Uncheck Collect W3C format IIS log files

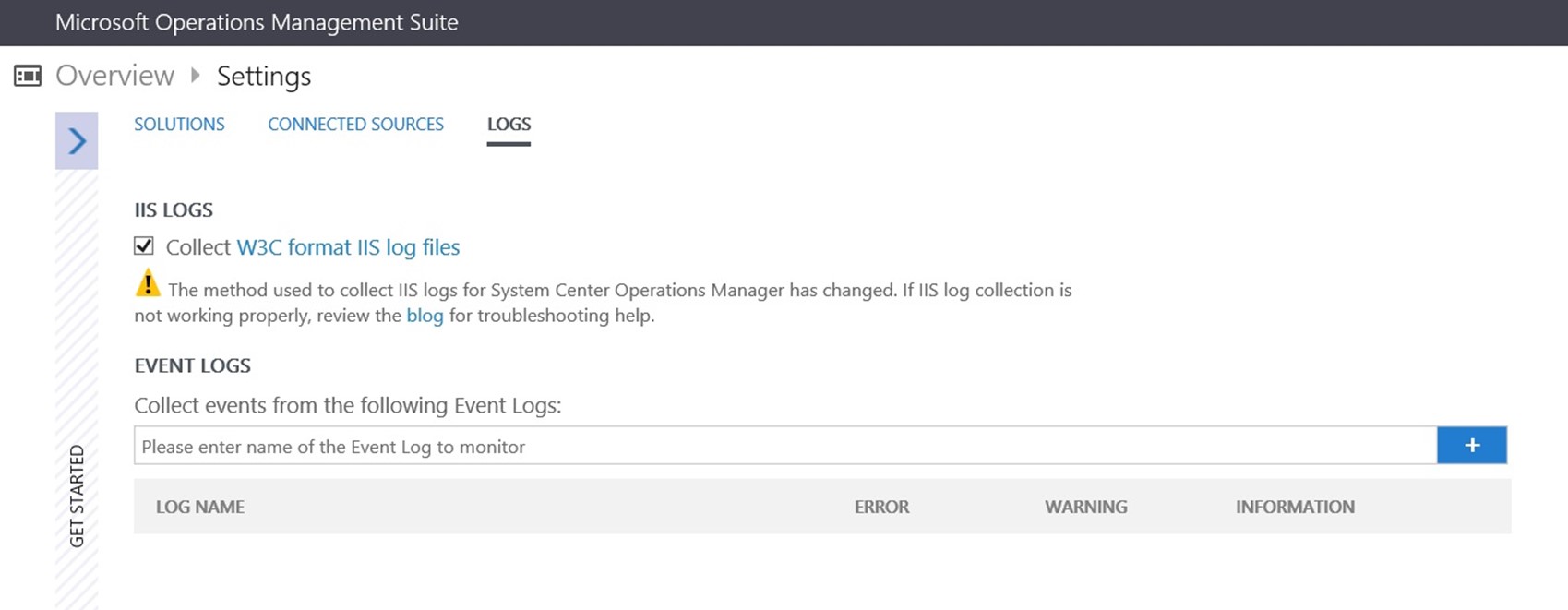(144, 246)
